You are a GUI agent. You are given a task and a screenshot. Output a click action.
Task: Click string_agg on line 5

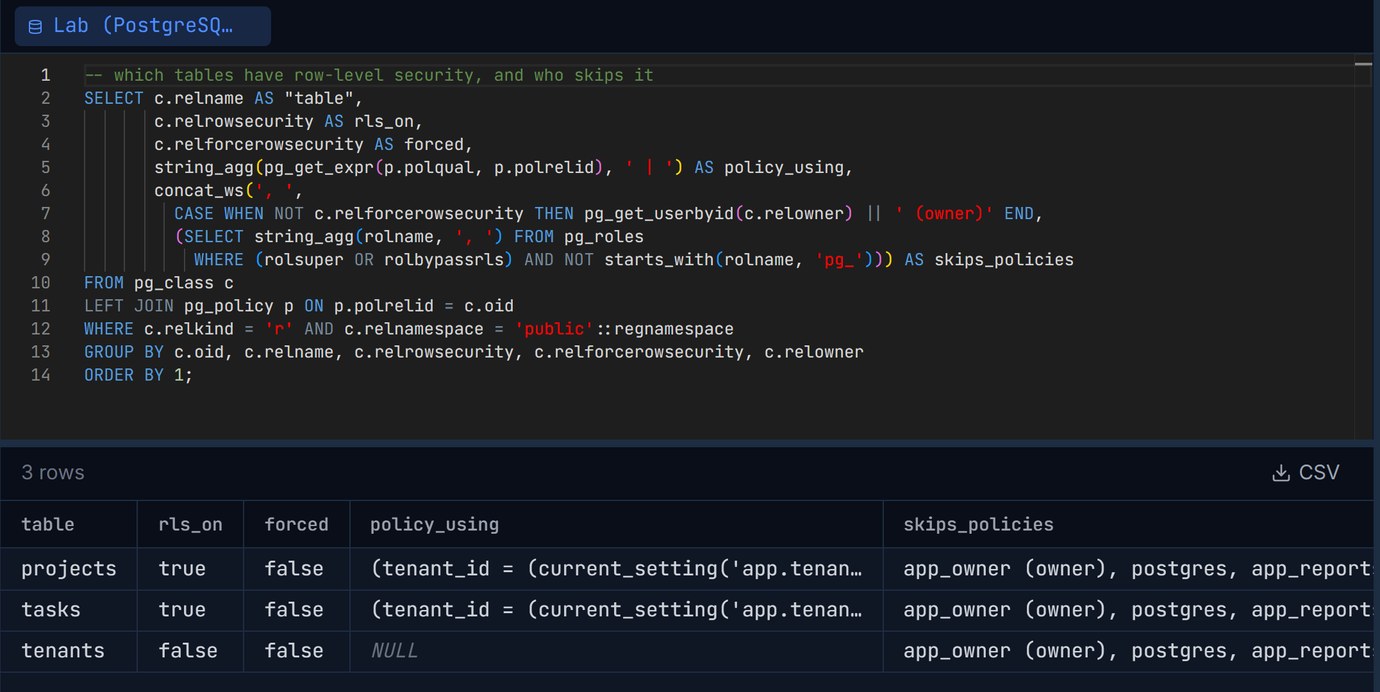click(x=204, y=167)
